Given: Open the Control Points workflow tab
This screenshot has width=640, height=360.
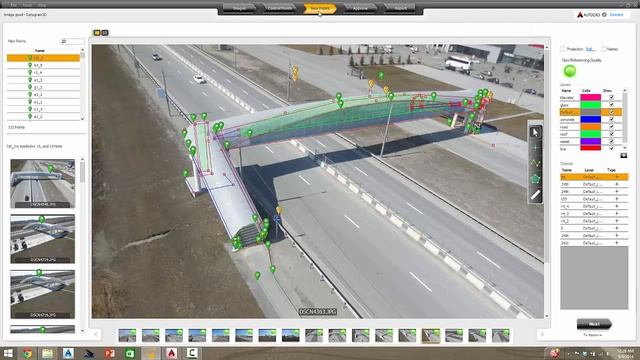Looking at the screenshot, I should 280,8.
